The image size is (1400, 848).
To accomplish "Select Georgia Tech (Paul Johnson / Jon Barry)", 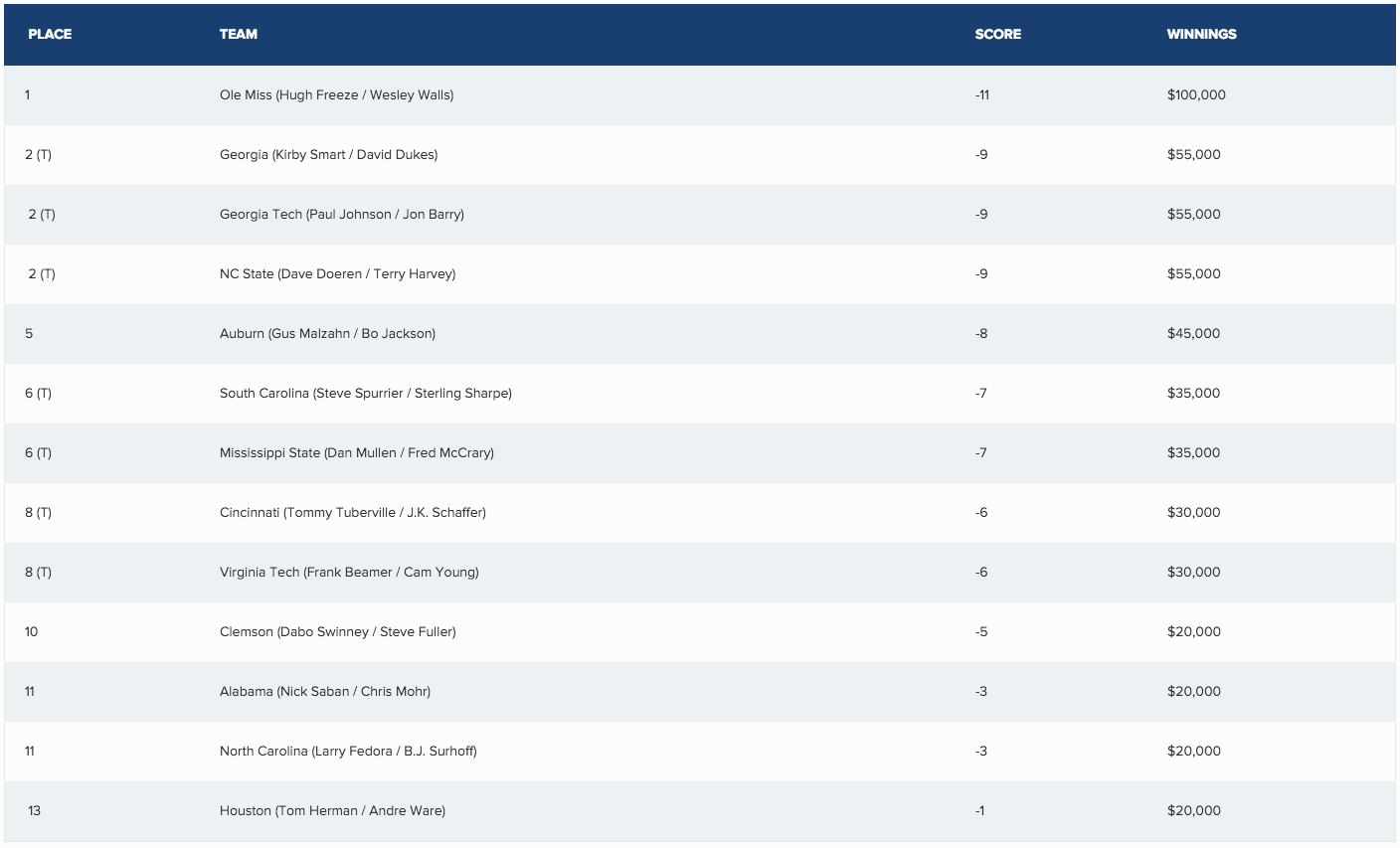I will [342, 215].
